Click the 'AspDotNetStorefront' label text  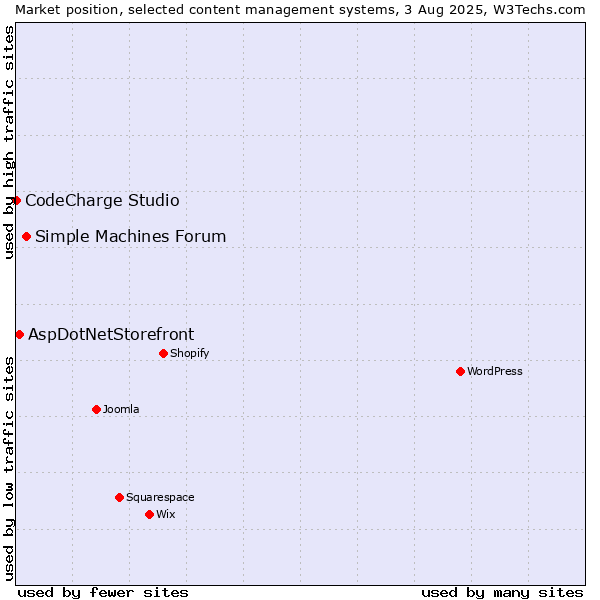click(x=111, y=334)
